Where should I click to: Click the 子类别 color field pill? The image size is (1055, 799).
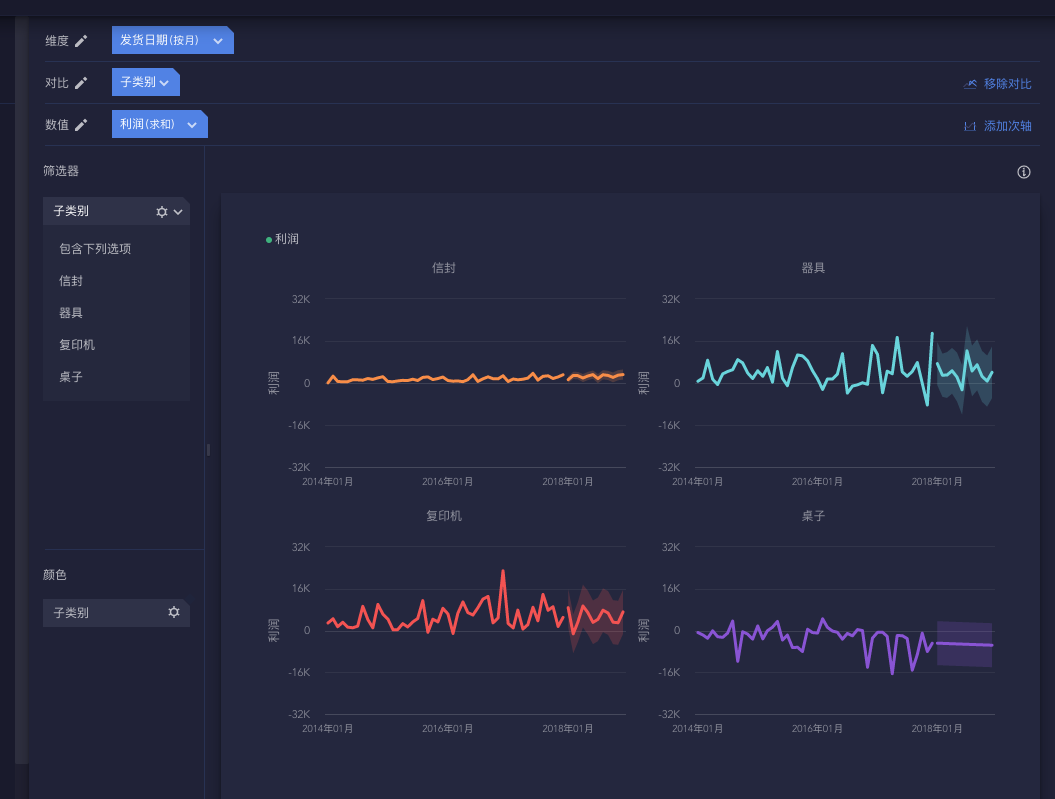(x=116, y=613)
